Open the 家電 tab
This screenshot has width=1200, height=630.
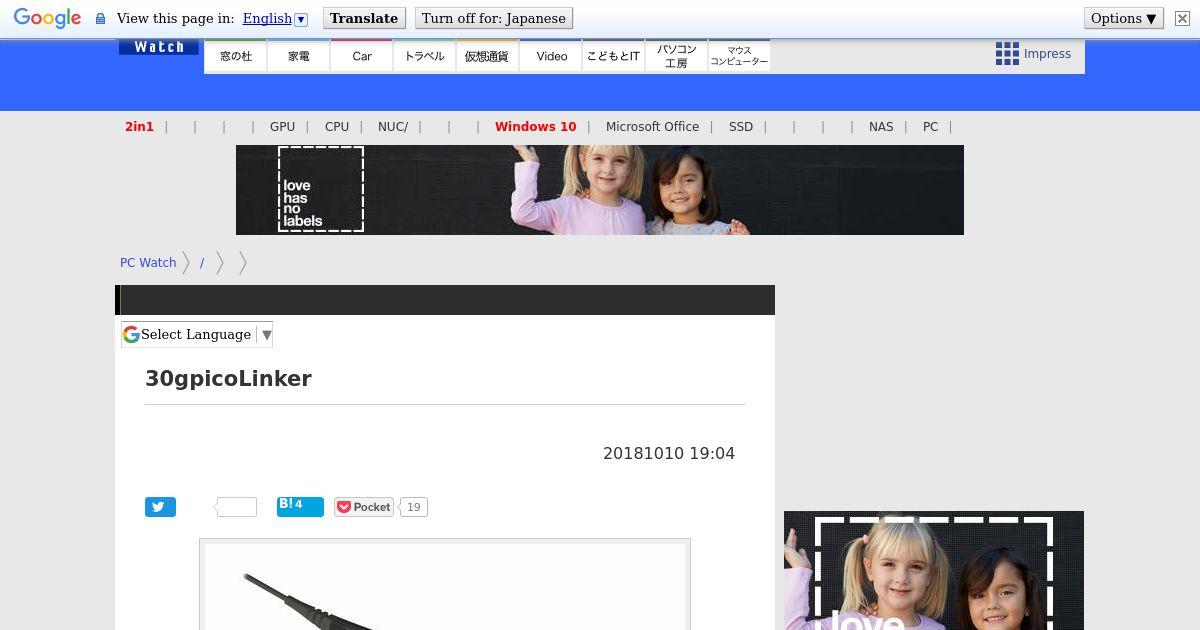coord(299,56)
